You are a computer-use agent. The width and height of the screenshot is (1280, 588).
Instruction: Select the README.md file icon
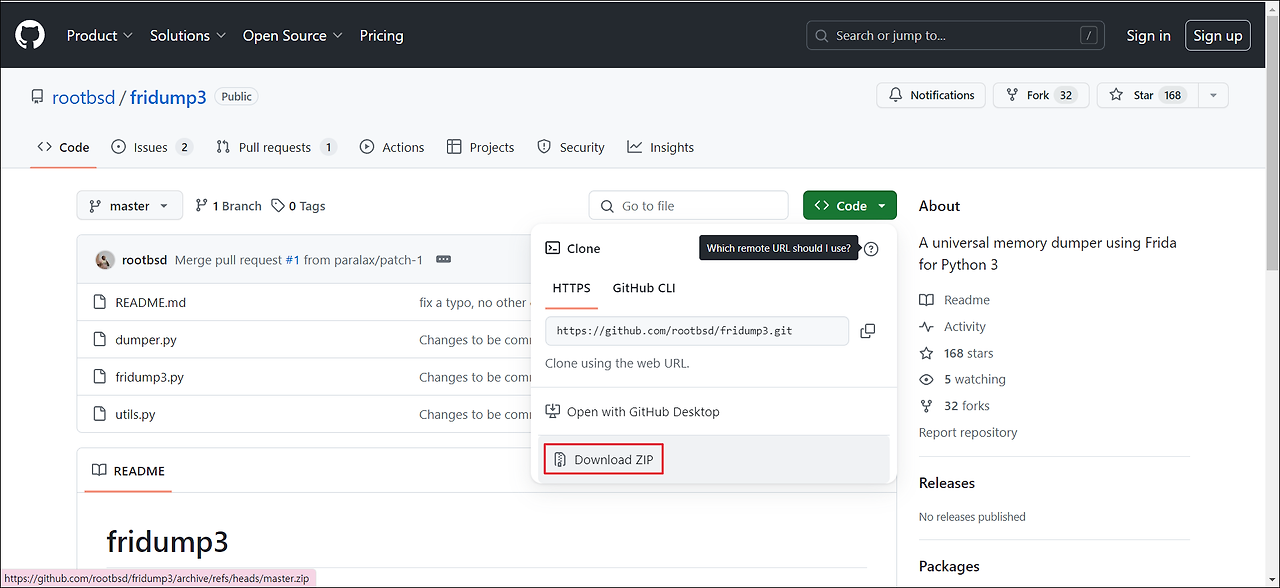99,302
